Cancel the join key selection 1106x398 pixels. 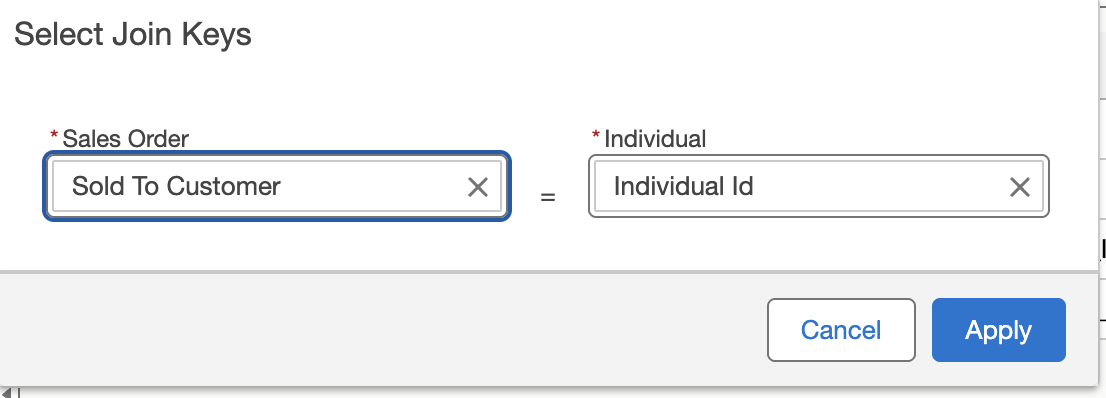[841, 330]
